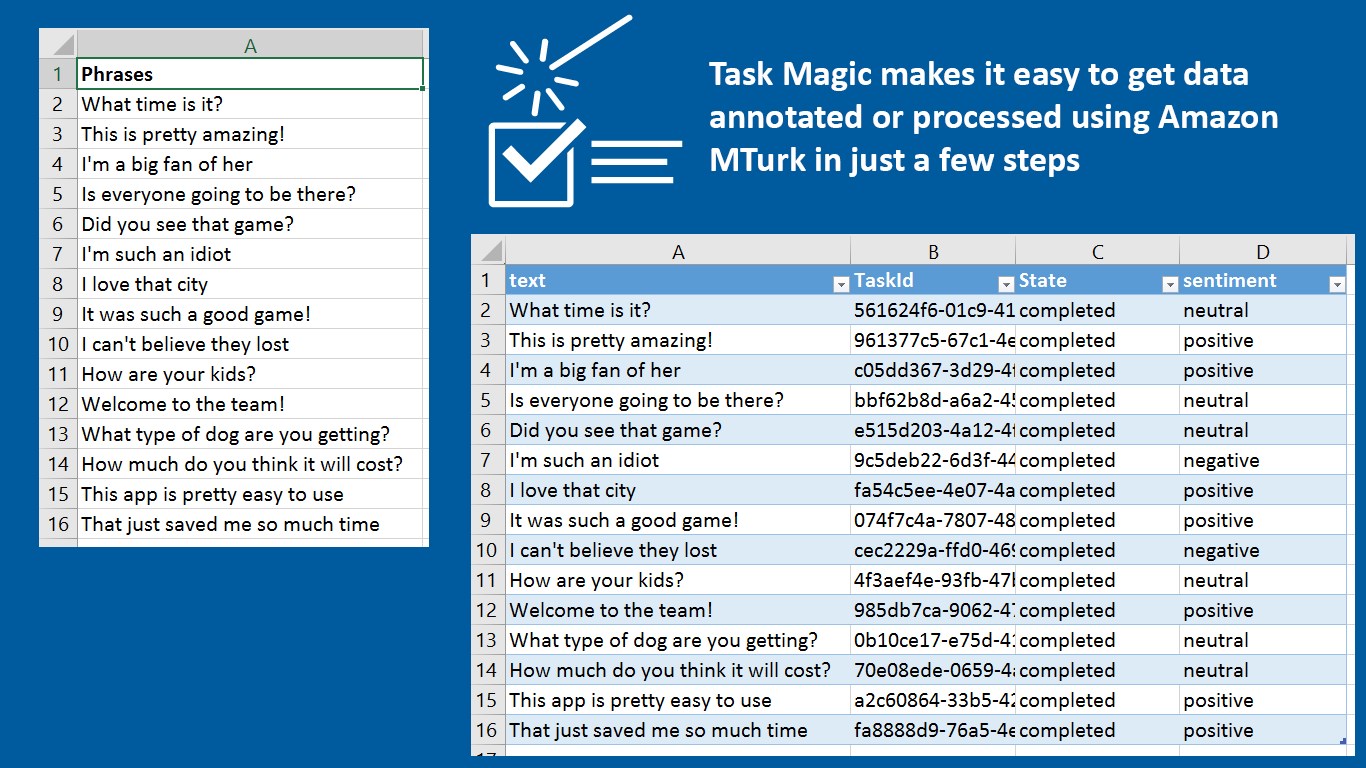Image resolution: width=1366 pixels, height=768 pixels.
Task: Click 'neutral' sentiment for 'How are your kids?'
Action: [1263, 580]
